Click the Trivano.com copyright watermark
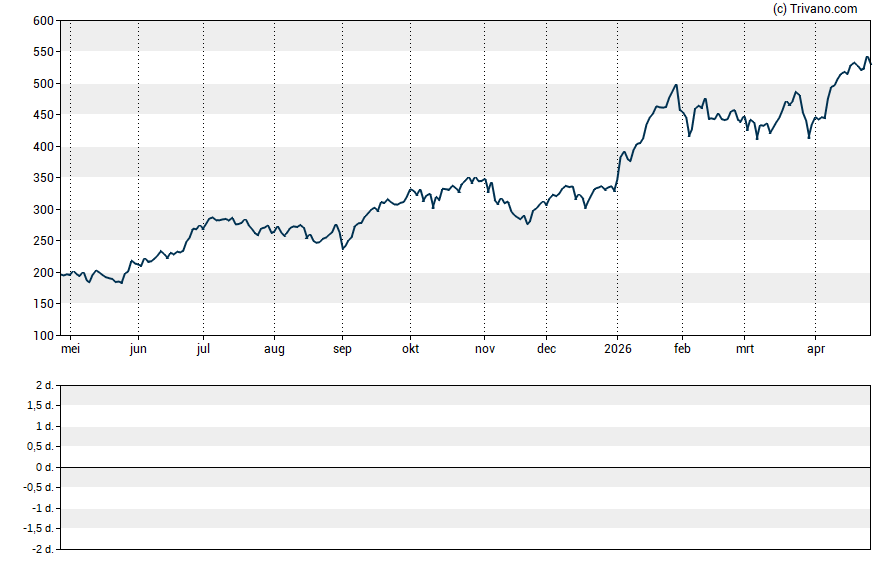This screenshot has width=888, height=565. (x=815, y=9)
